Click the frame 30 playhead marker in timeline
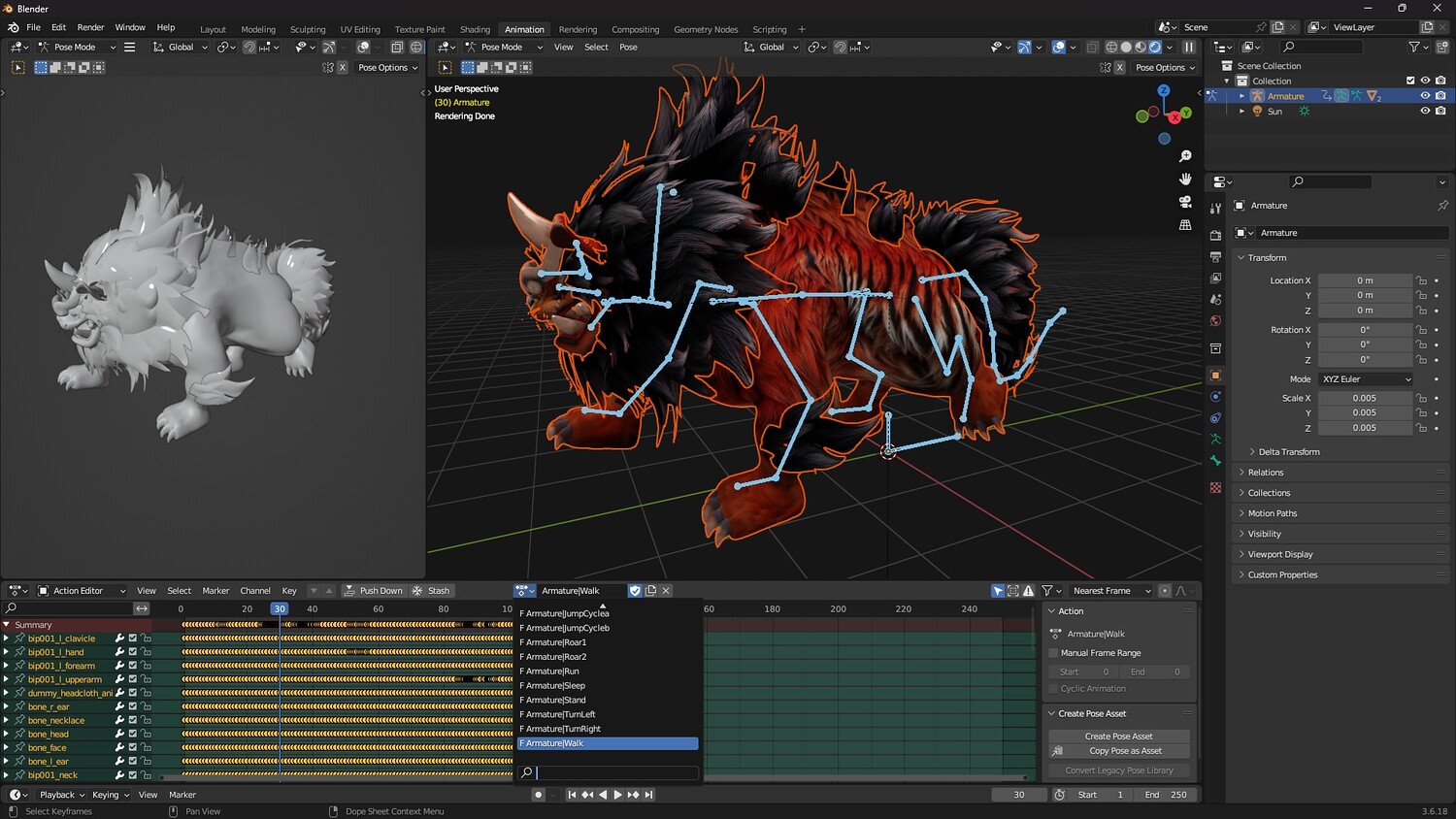 tap(280, 609)
